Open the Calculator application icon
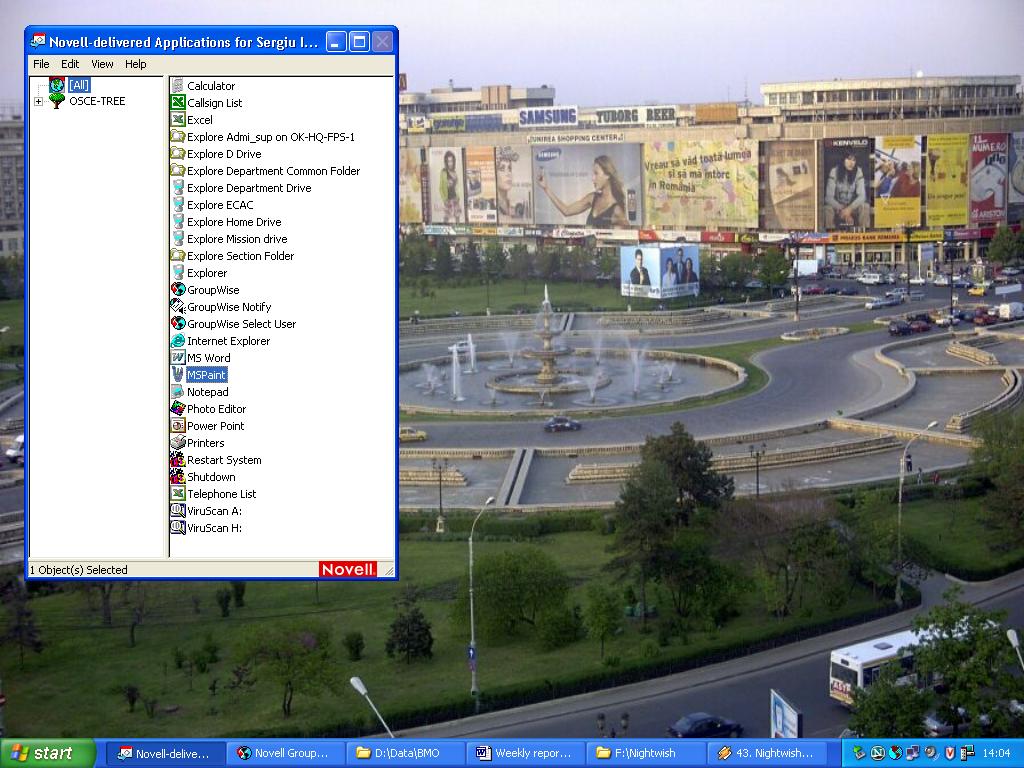 click(178, 86)
